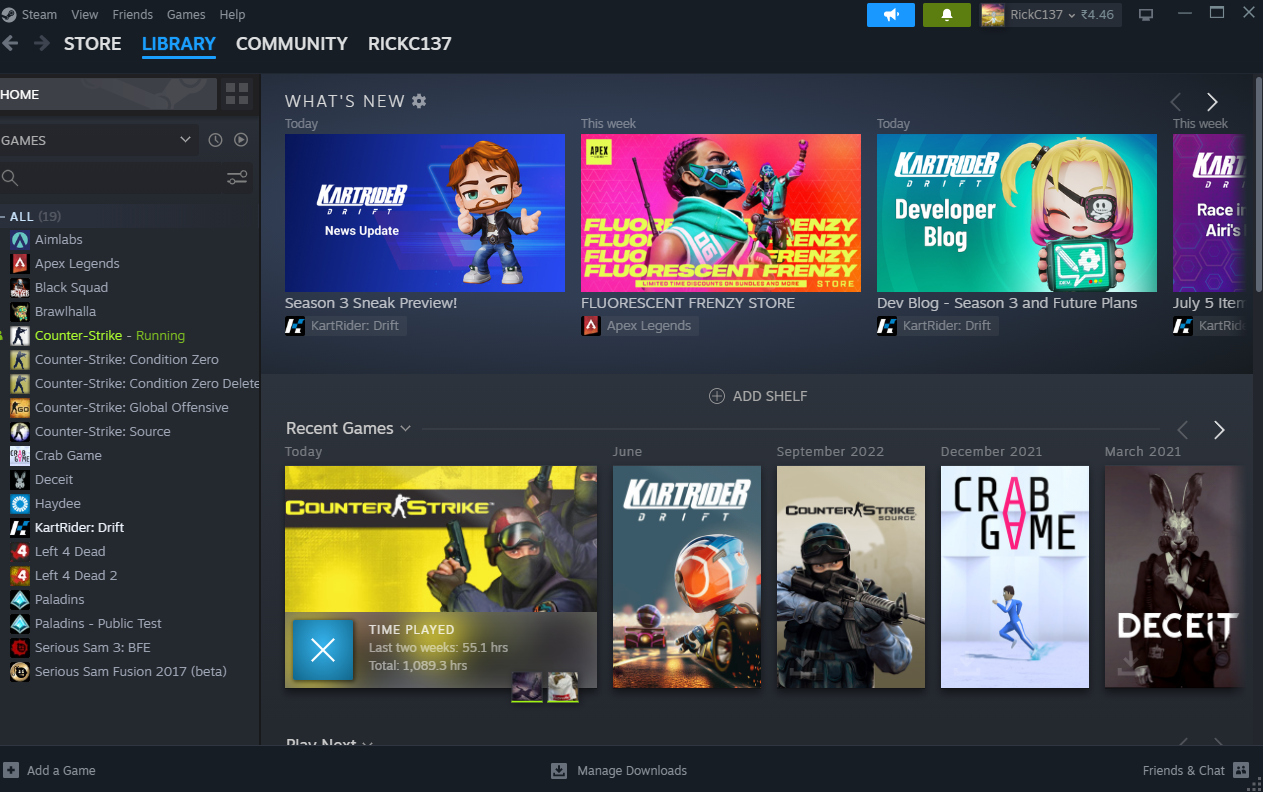Image resolution: width=1263 pixels, height=792 pixels.
Task: Click the ADD SHELF button
Action: [757, 396]
